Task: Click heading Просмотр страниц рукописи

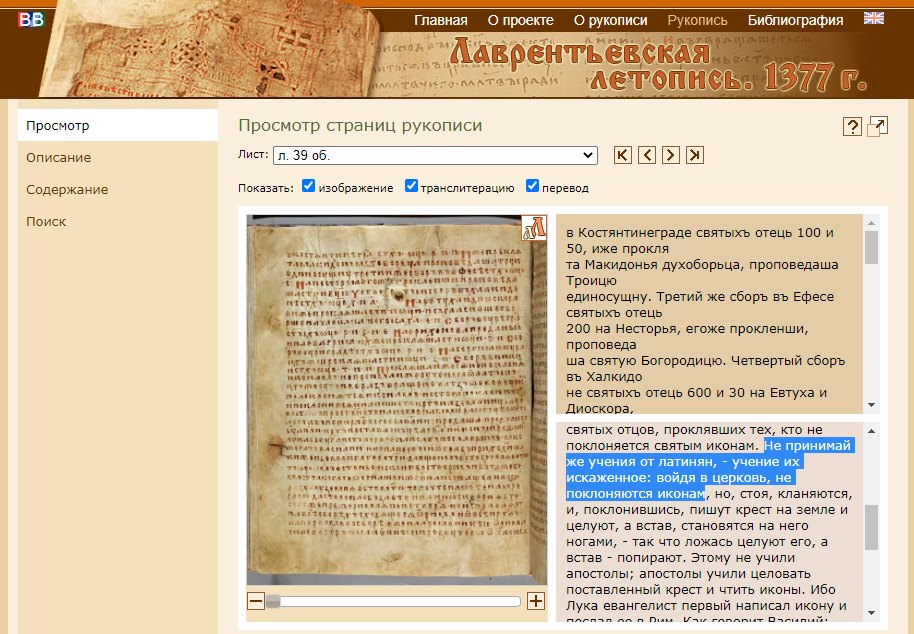Action: [x=360, y=125]
